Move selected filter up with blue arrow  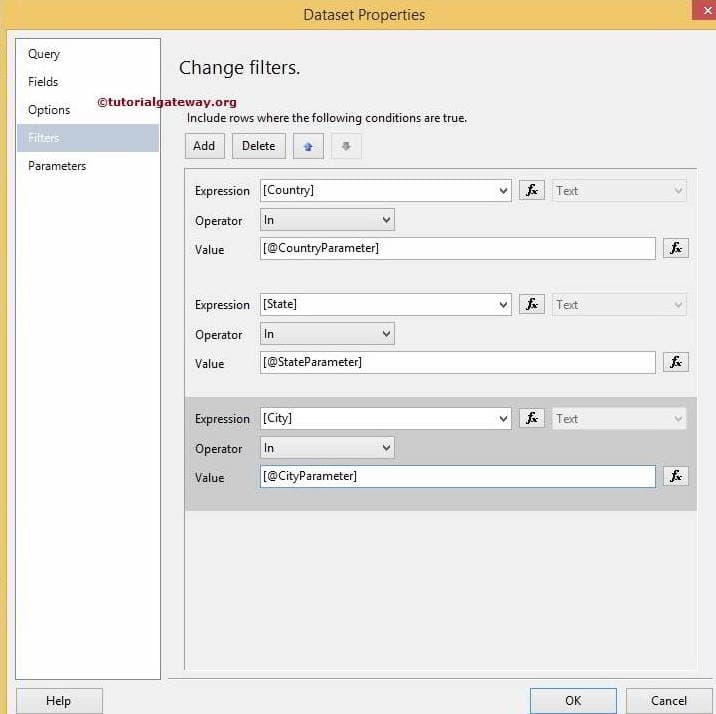[308, 146]
